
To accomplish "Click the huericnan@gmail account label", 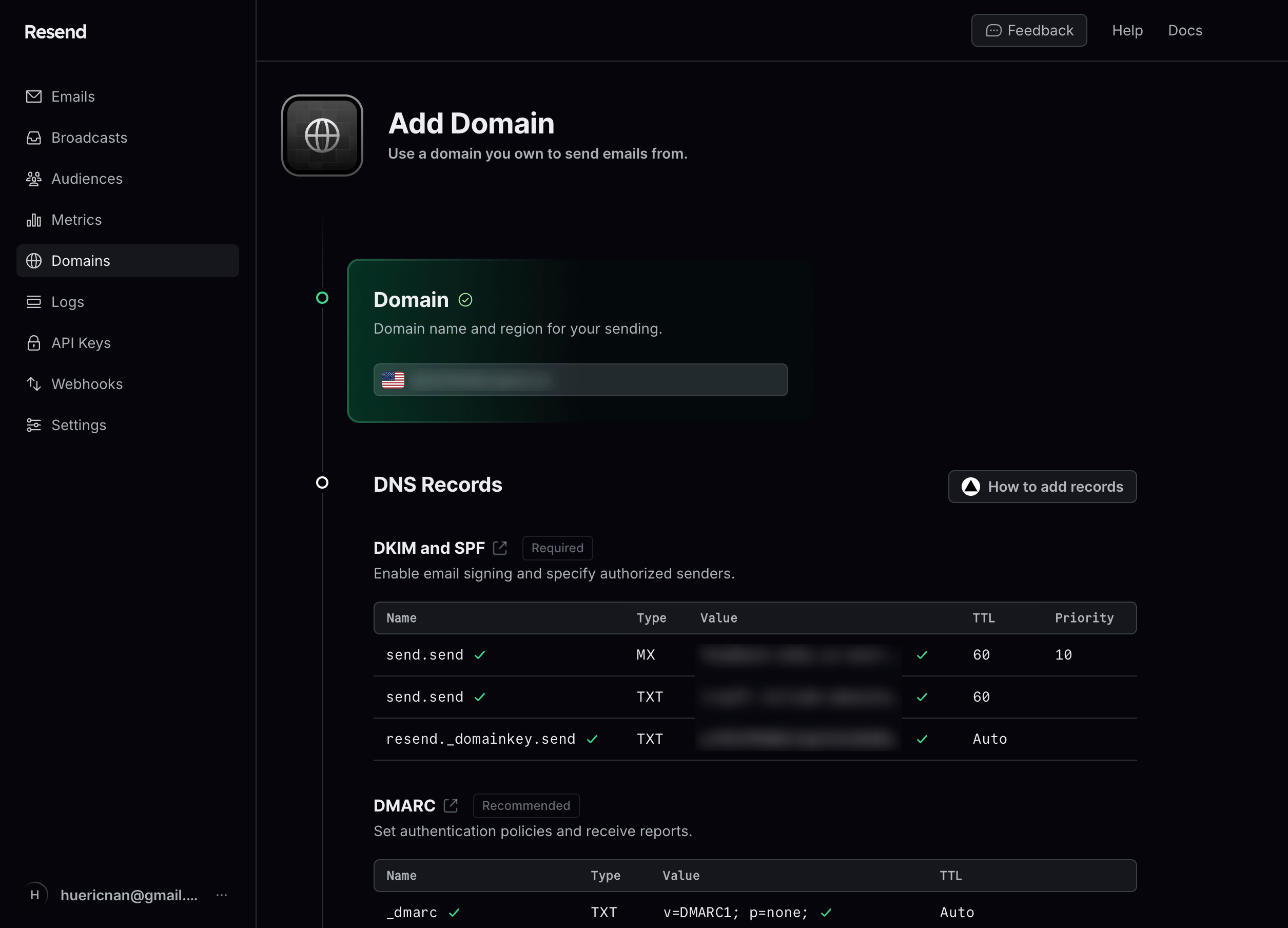I will [129, 895].
